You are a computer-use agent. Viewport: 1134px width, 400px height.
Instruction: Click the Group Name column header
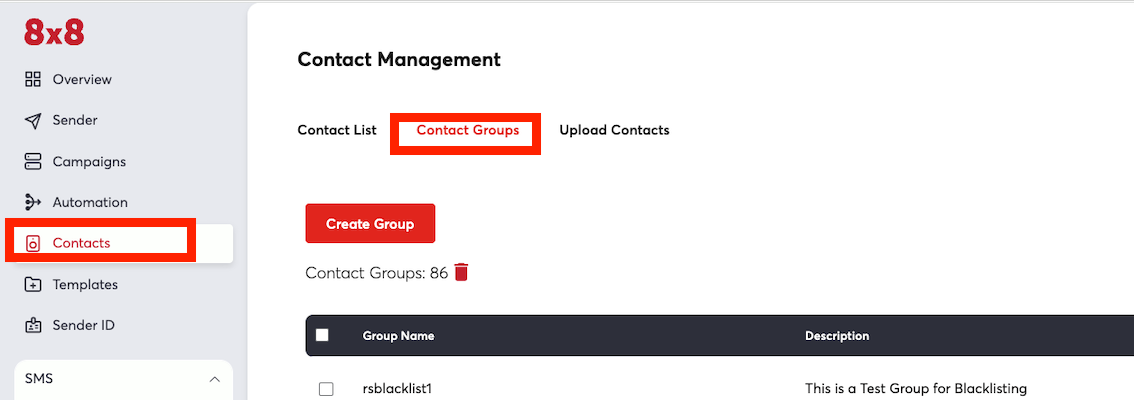click(398, 336)
